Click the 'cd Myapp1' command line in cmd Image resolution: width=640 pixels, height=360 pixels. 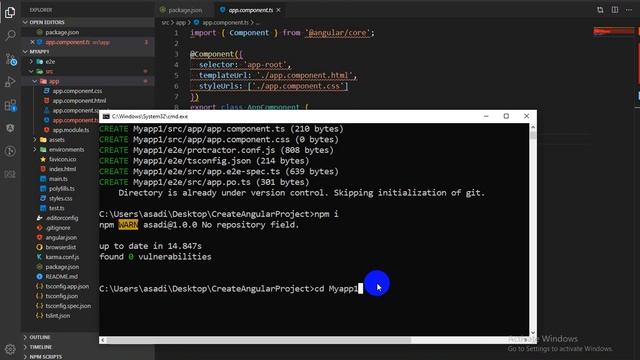coord(231,289)
